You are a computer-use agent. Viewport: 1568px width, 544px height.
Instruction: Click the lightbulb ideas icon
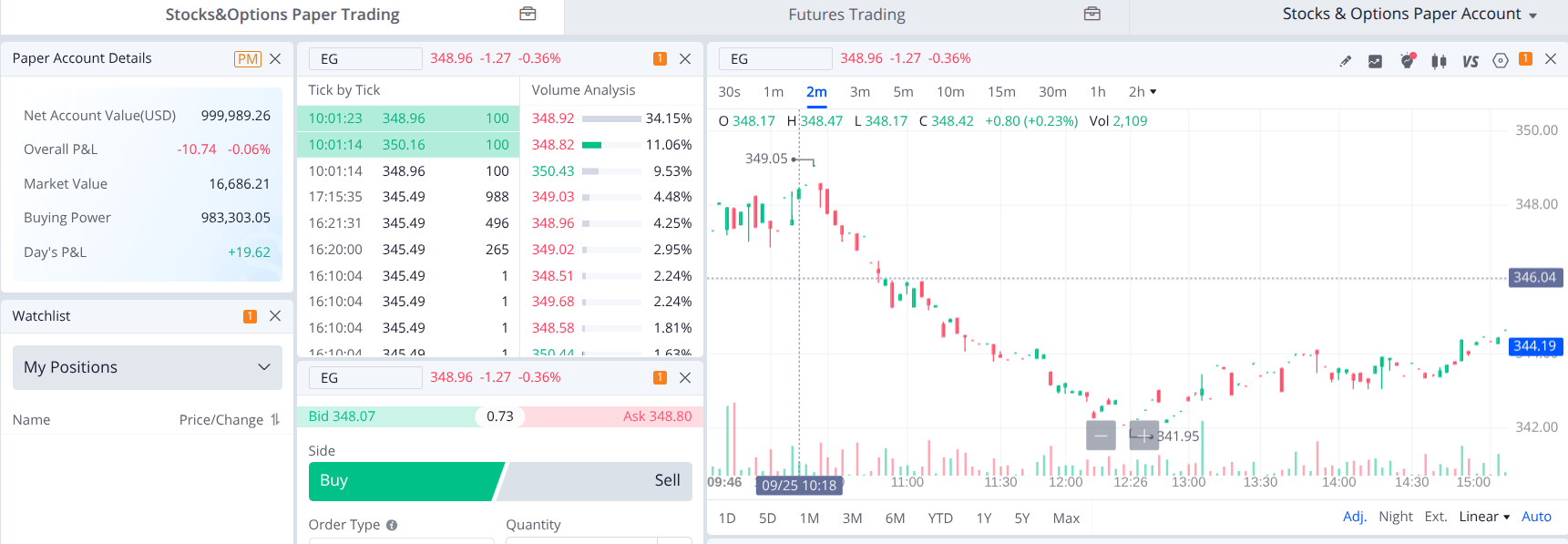point(1407,61)
